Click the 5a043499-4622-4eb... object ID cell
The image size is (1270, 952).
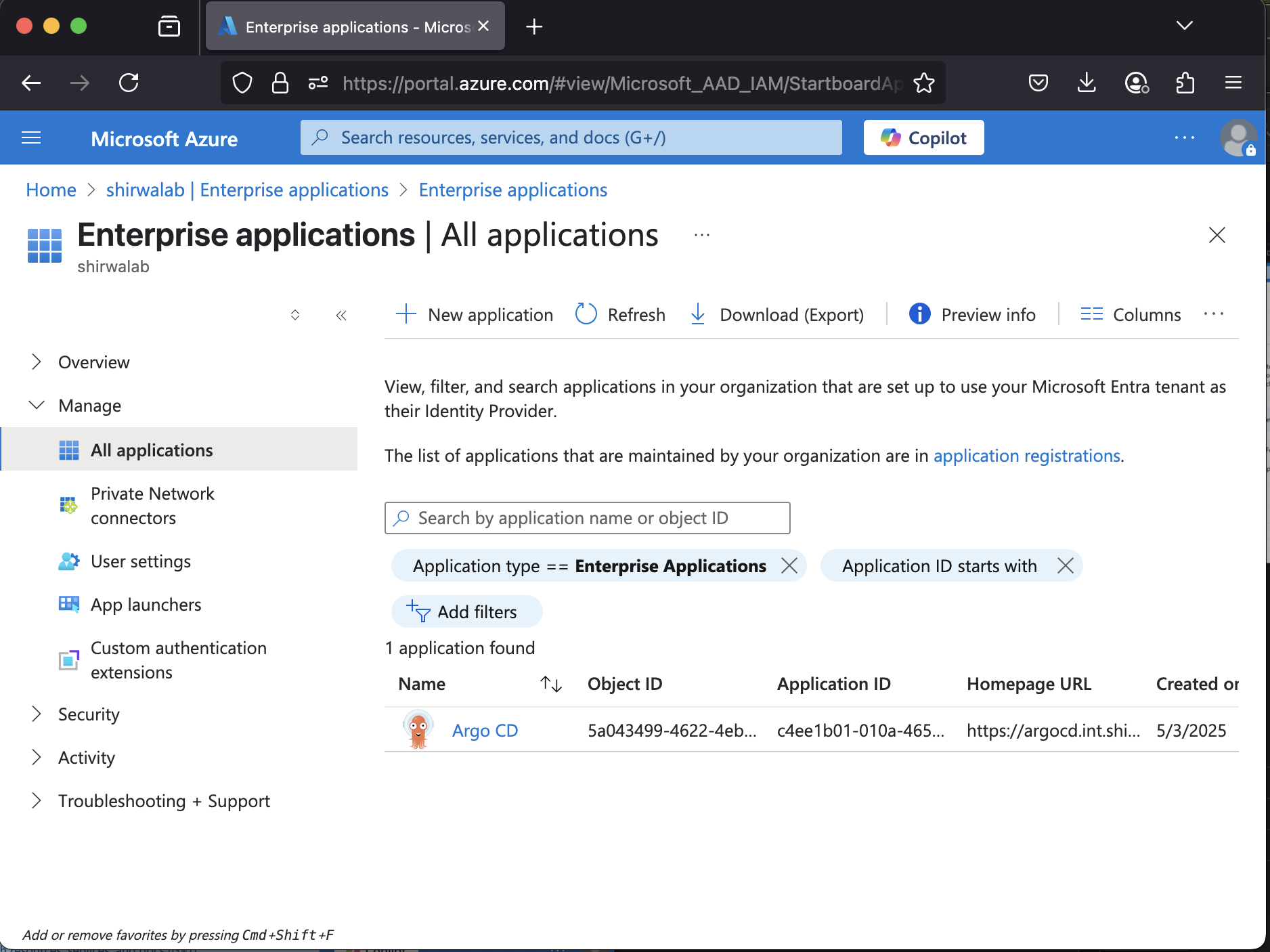pyautogui.click(x=672, y=731)
